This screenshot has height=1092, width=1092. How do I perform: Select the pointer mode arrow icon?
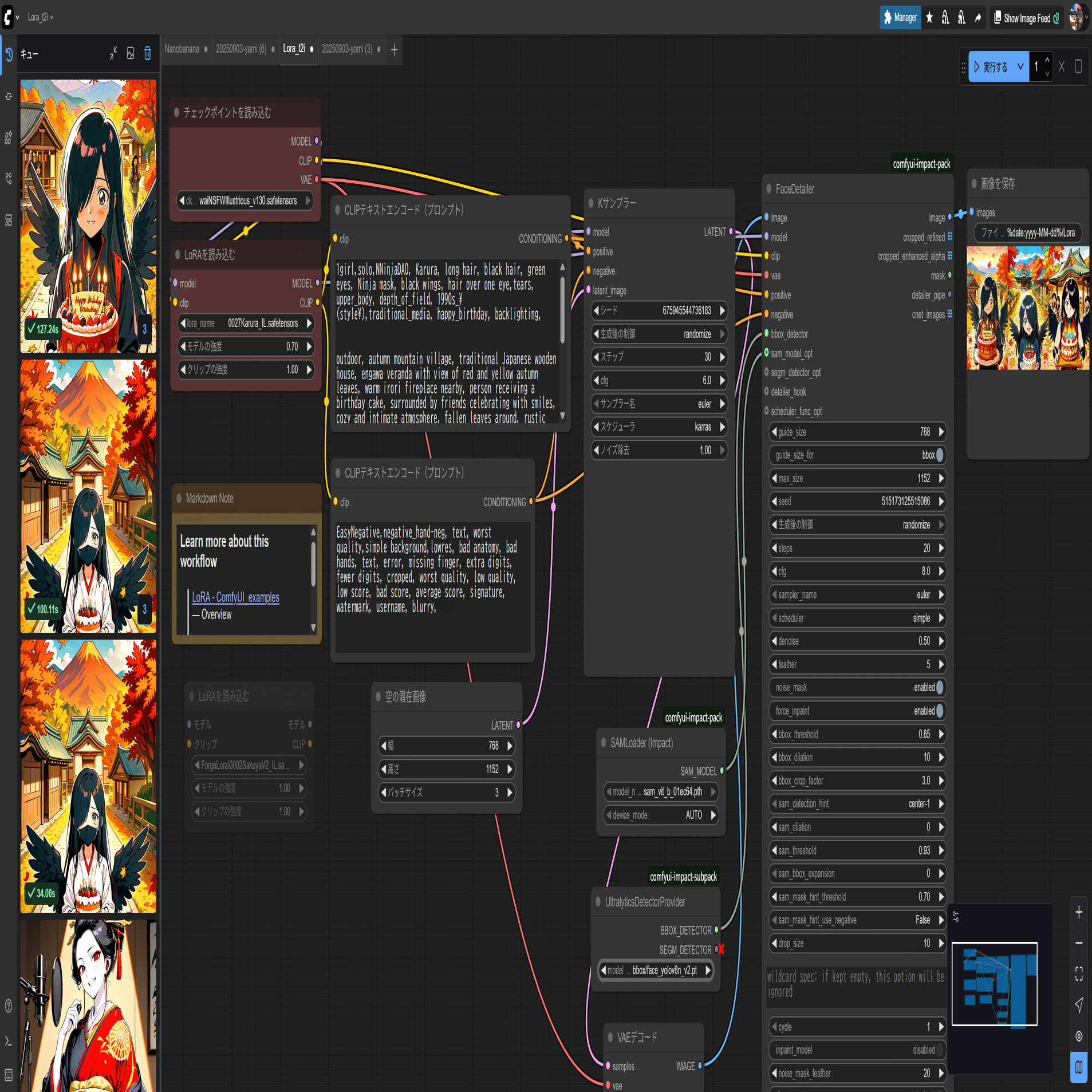coord(1079,1004)
